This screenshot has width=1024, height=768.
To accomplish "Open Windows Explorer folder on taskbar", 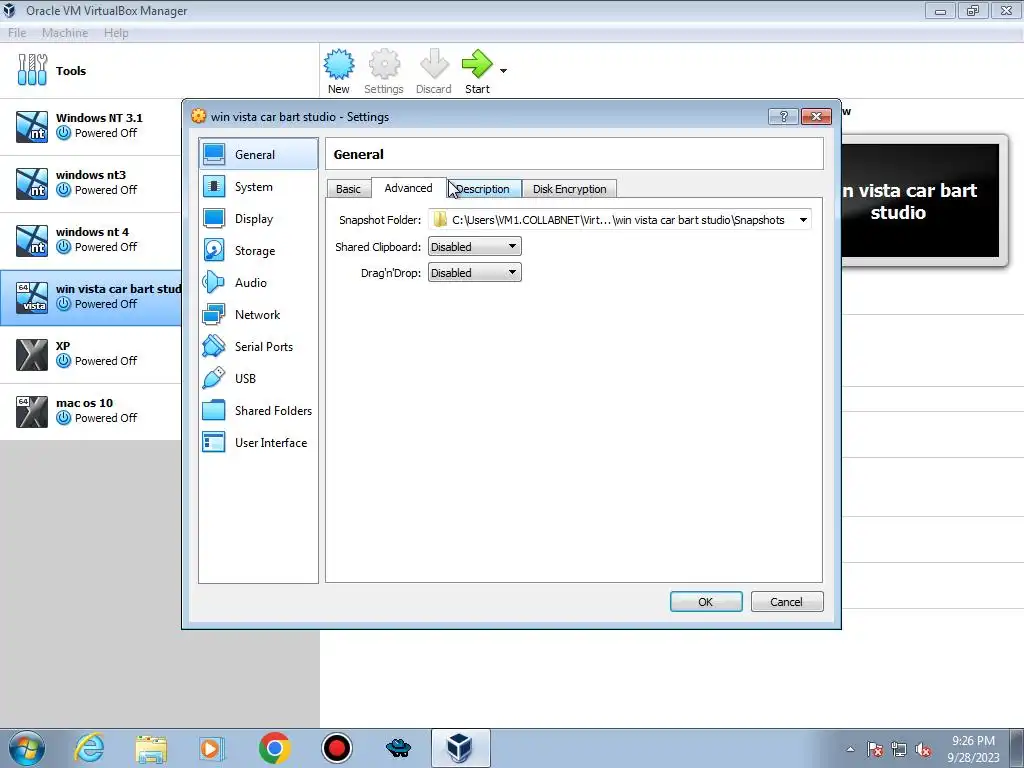I will (x=151, y=748).
